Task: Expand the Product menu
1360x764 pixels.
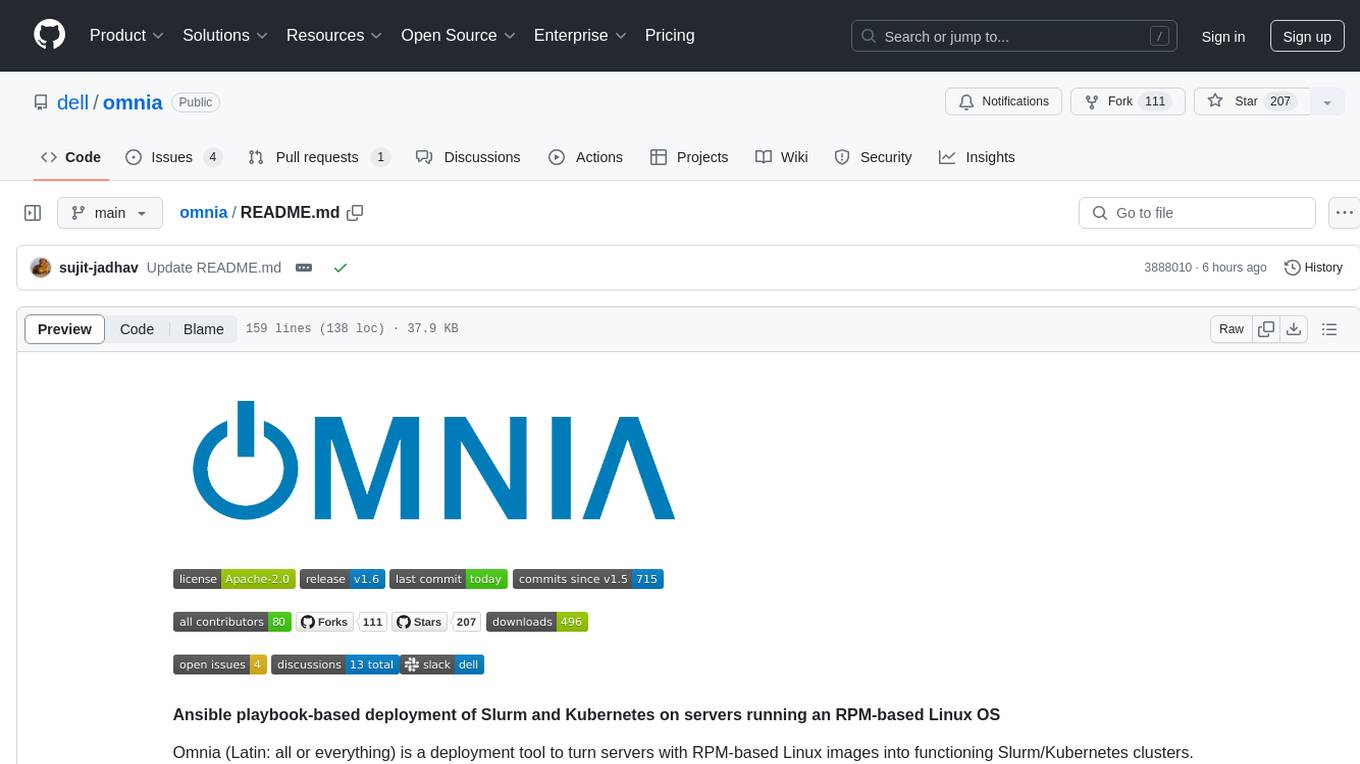Action: pos(127,35)
